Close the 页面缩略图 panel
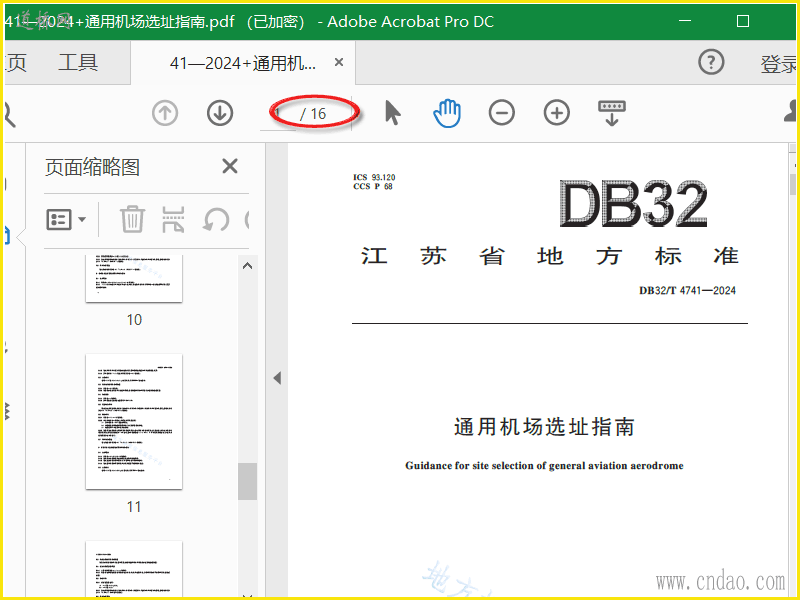 [230, 166]
